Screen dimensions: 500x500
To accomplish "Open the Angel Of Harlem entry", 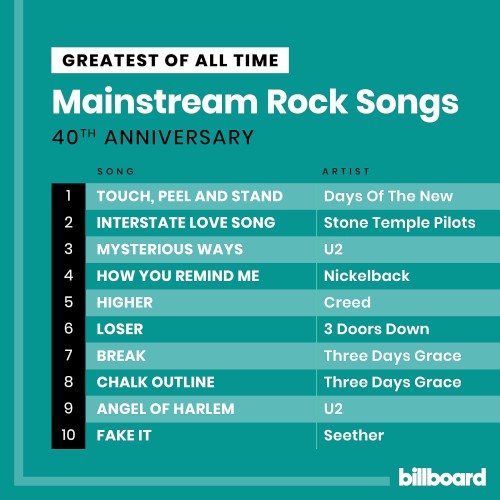I will point(166,409).
